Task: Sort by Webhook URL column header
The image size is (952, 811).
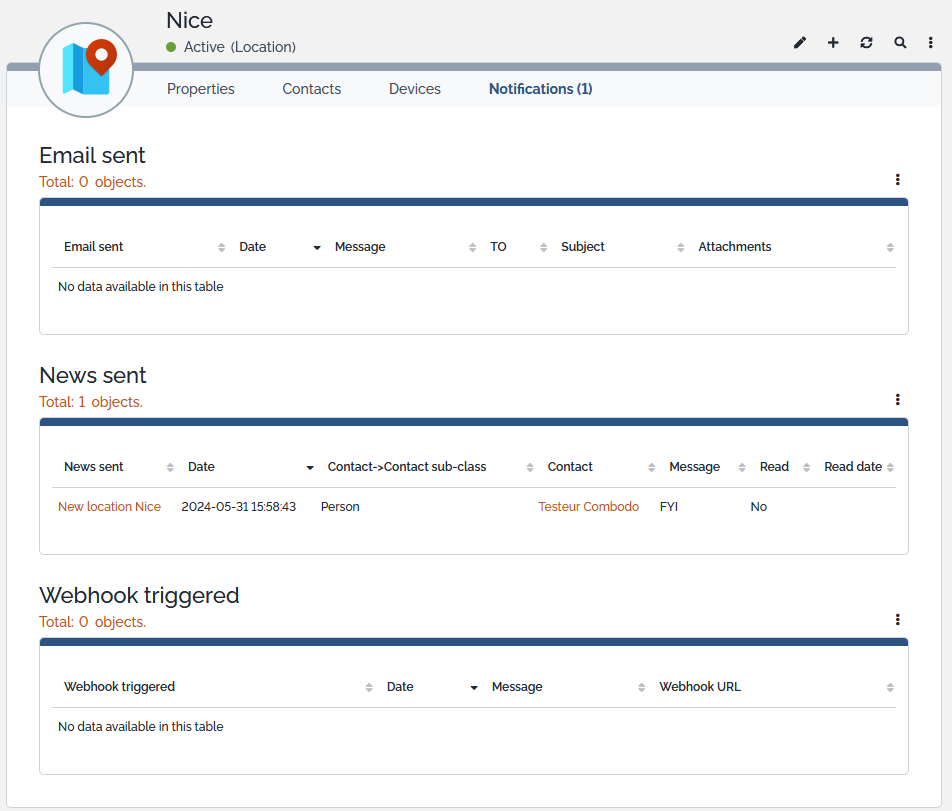Action: click(700, 687)
